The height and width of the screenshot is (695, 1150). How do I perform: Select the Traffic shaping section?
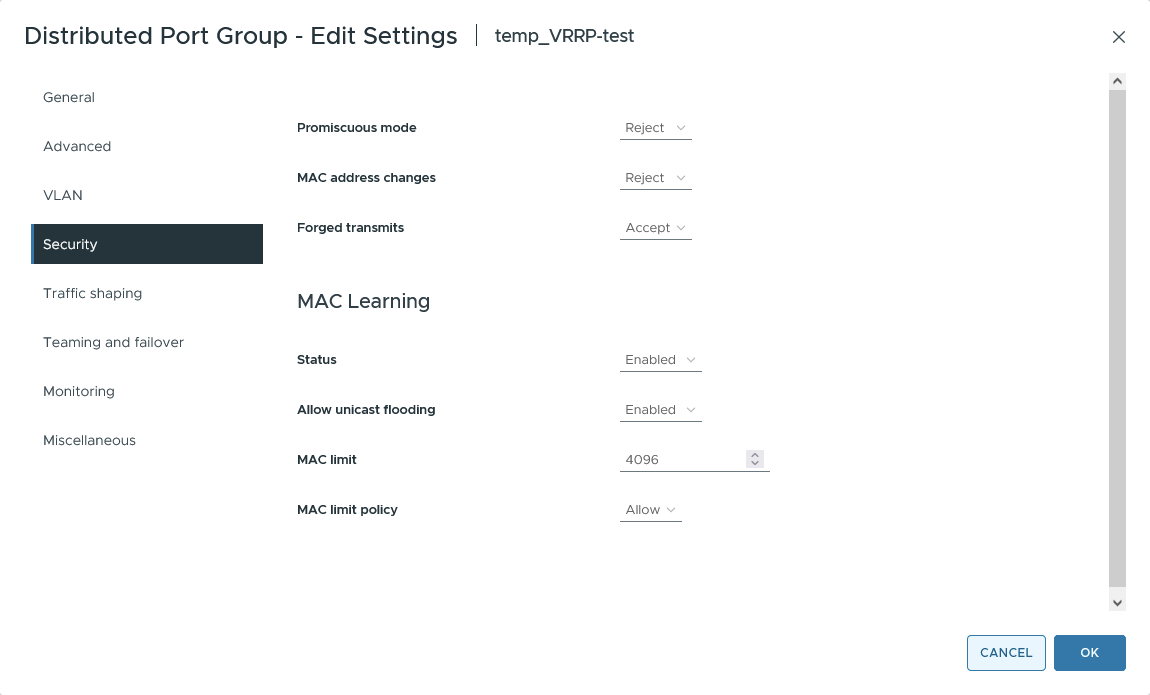pyautogui.click(x=91, y=293)
